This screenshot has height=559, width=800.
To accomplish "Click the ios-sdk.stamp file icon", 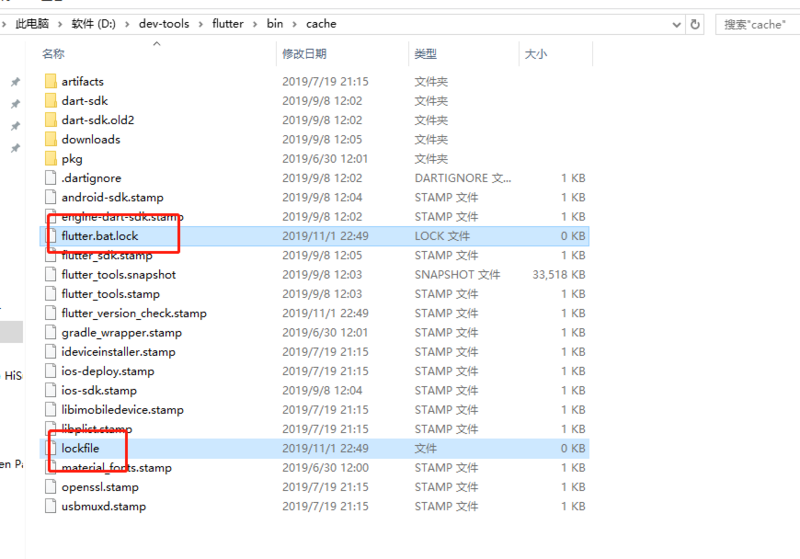I will (51, 390).
